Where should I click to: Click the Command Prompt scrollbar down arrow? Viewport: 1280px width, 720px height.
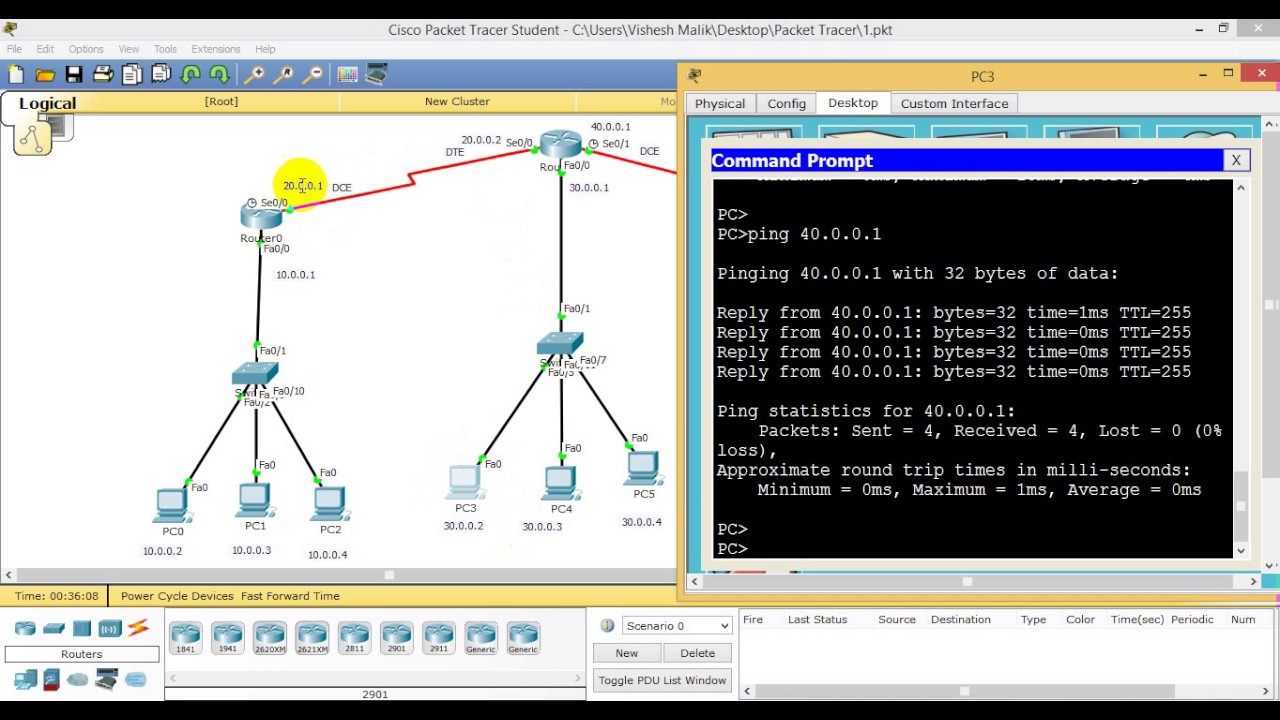(x=1241, y=550)
